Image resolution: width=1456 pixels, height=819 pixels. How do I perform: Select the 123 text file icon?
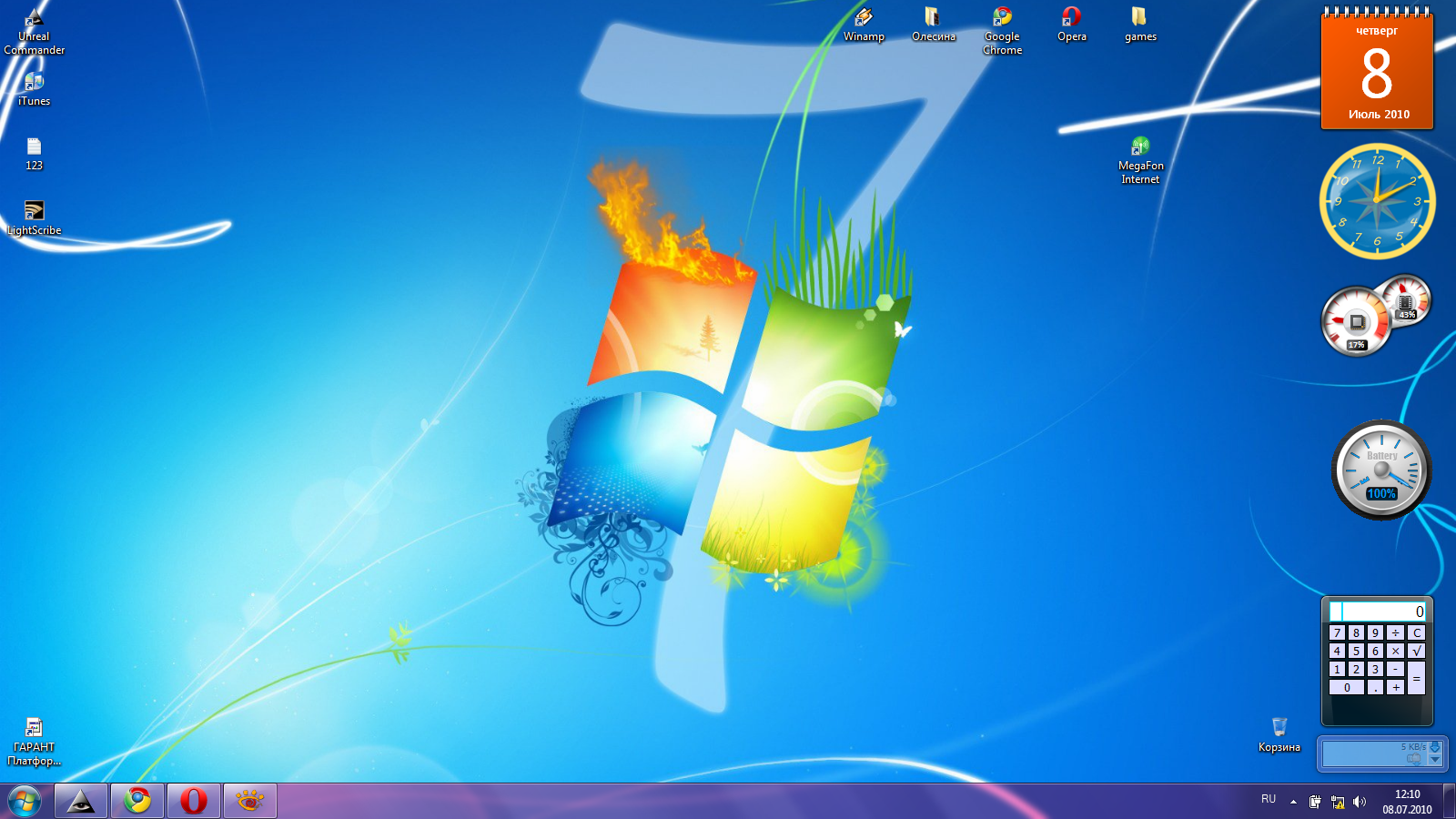click(34, 154)
